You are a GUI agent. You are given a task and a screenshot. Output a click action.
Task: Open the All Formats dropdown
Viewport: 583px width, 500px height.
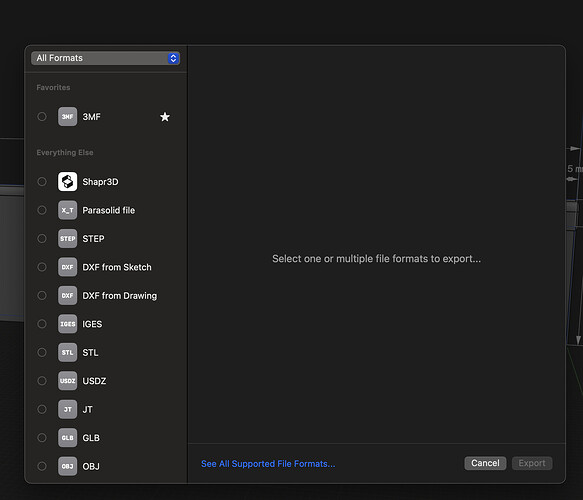(106, 58)
